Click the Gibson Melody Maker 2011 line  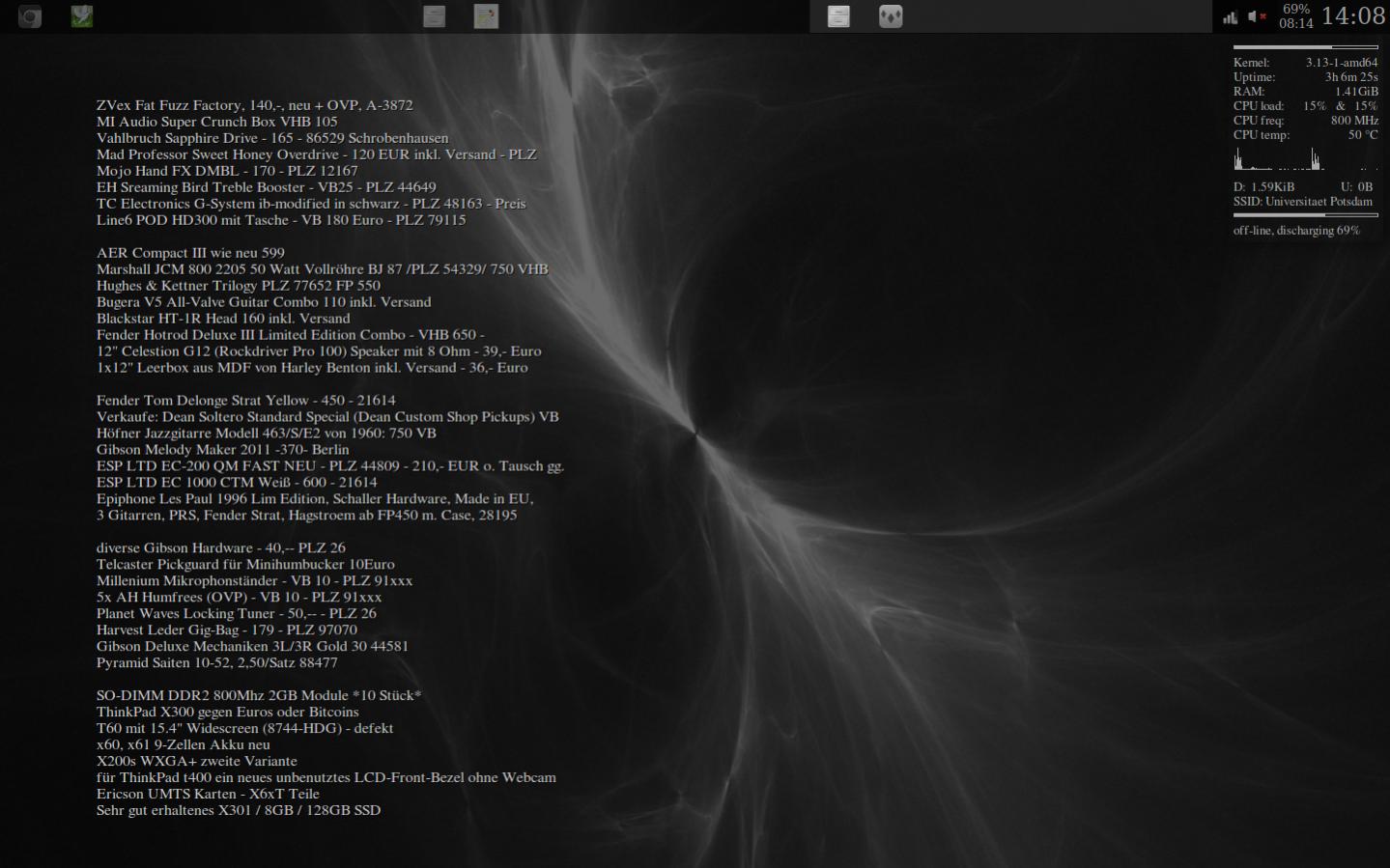coord(223,450)
